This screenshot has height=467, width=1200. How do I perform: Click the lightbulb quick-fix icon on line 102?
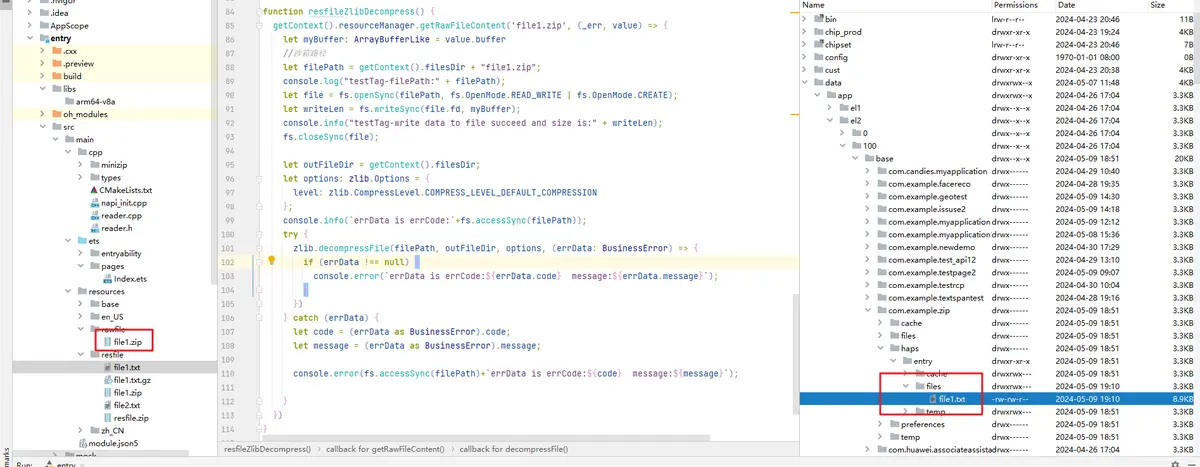pos(271,261)
